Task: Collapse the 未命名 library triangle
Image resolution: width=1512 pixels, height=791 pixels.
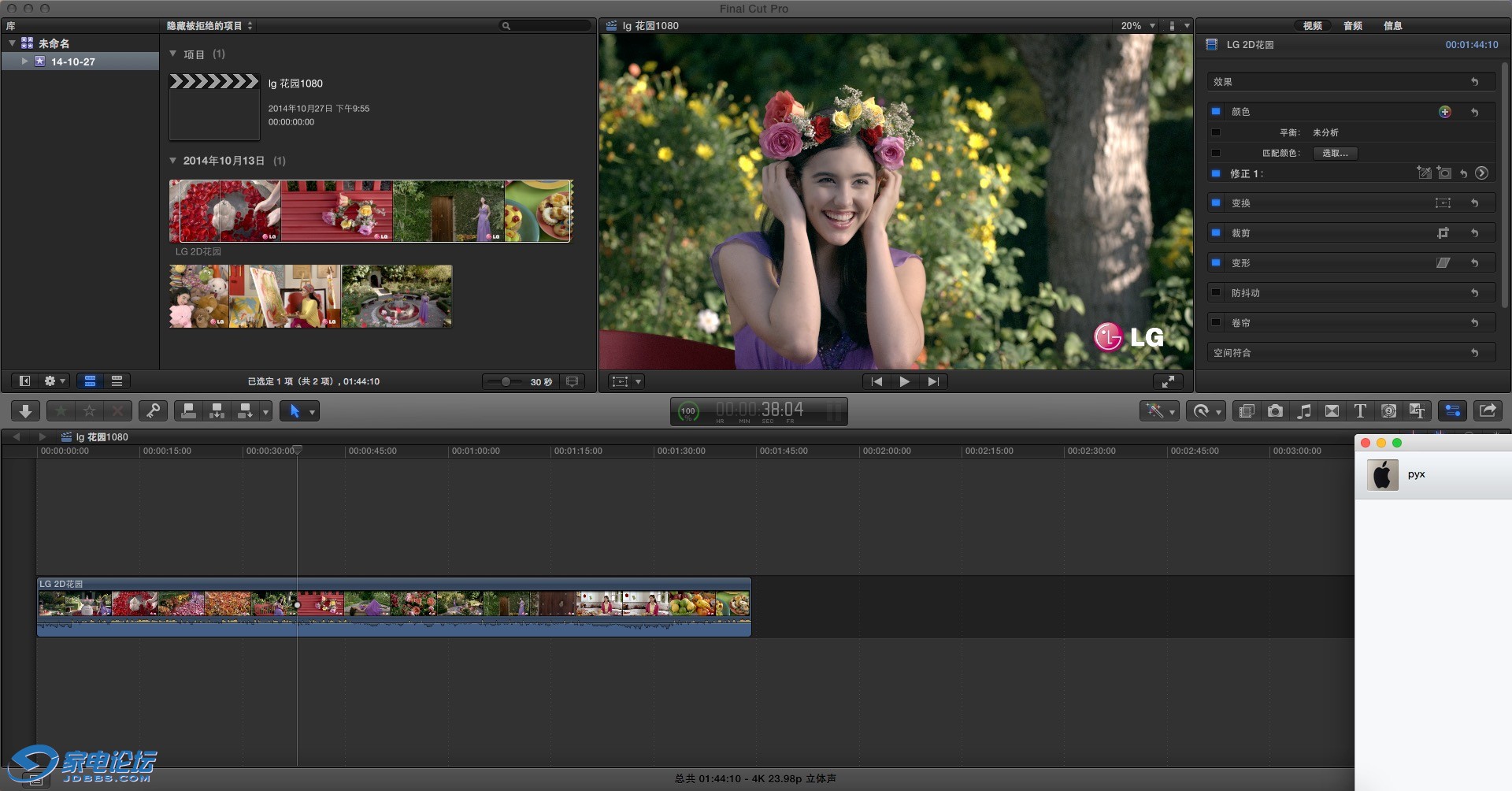Action: click(12, 43)
